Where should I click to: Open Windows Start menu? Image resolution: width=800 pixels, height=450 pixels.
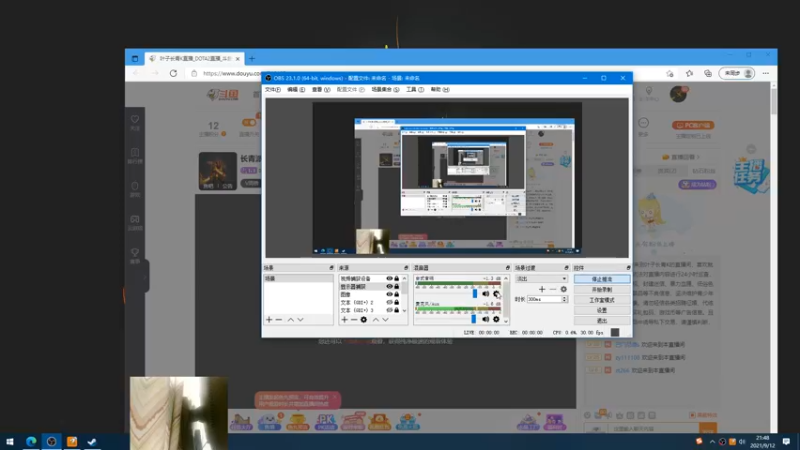(x=10, y=441)
